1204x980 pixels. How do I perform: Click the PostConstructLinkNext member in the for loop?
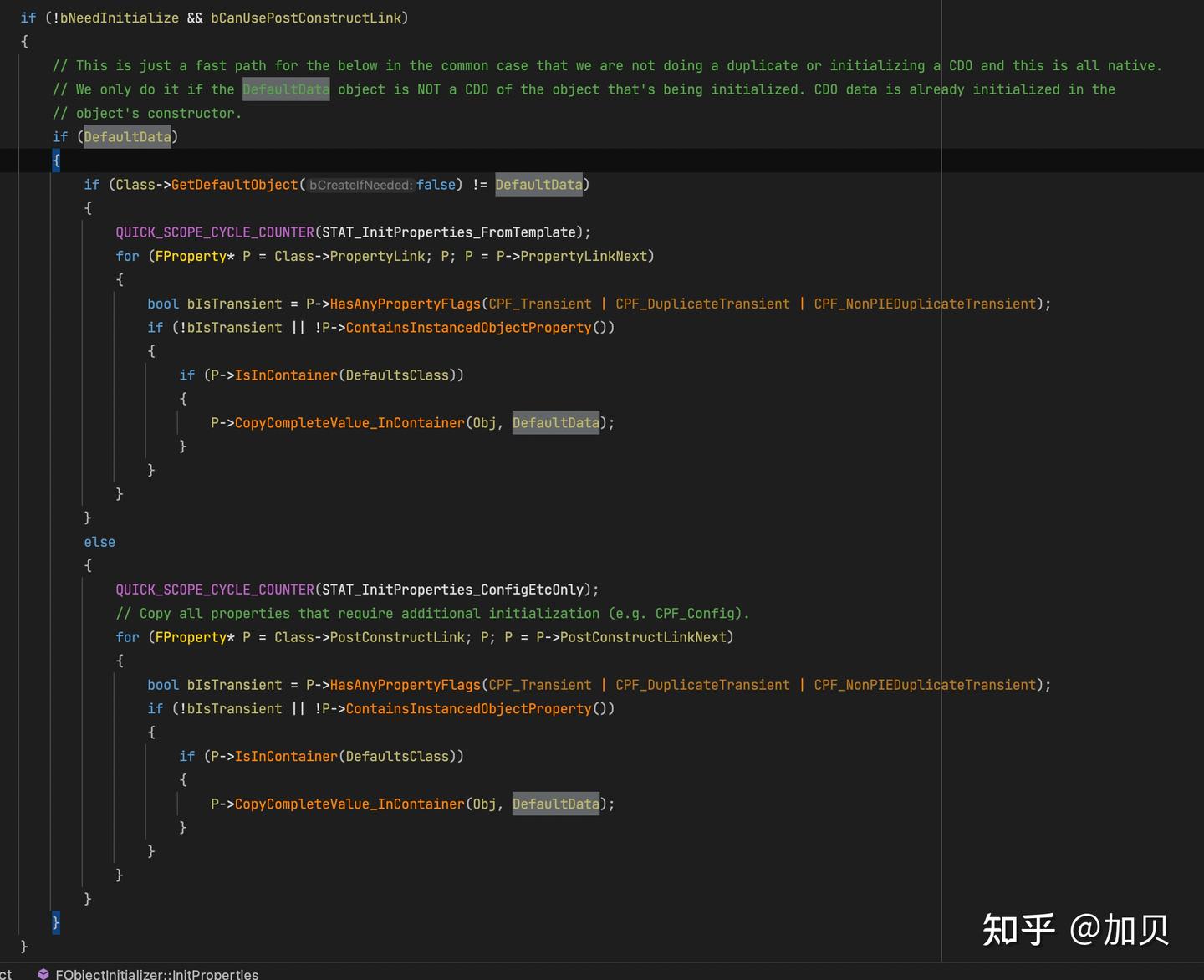tap(643, 637)
